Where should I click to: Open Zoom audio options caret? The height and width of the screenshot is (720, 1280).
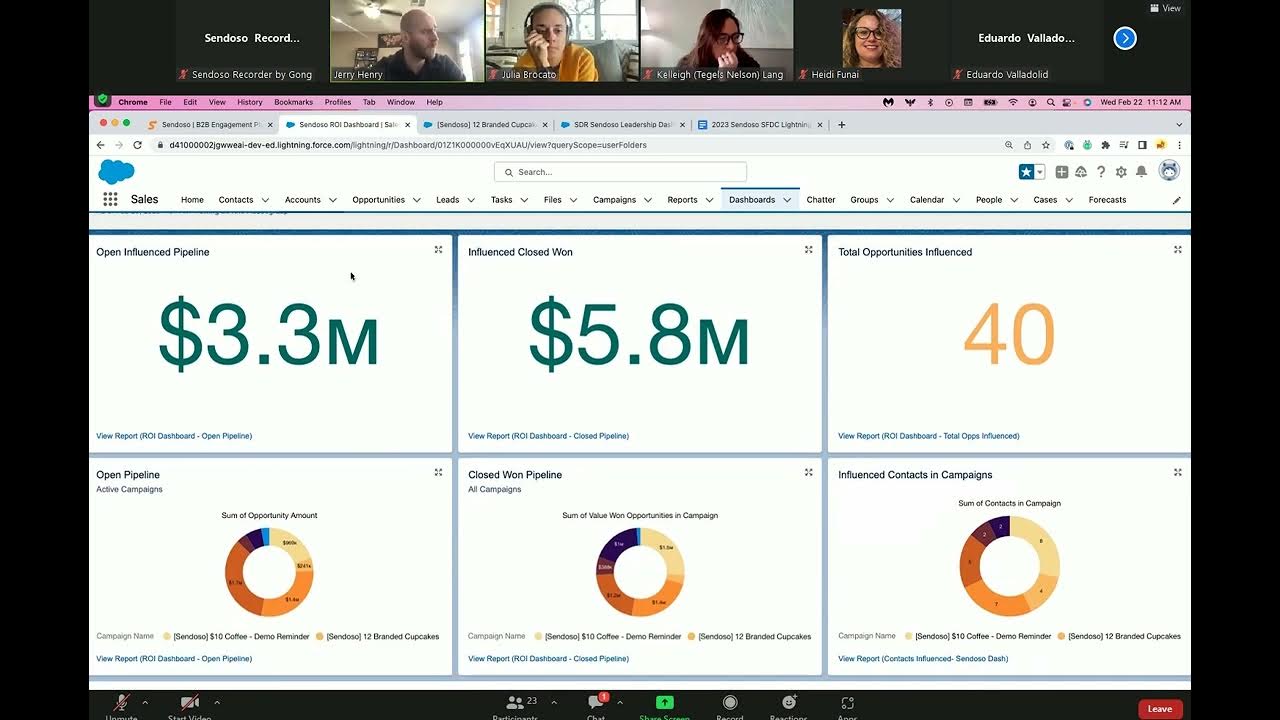tap(145, 702)
